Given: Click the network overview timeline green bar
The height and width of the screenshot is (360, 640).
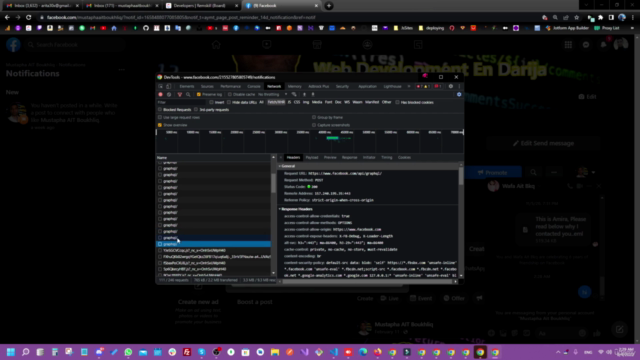Looking at the screenshot, I should (x=332, y=138).
